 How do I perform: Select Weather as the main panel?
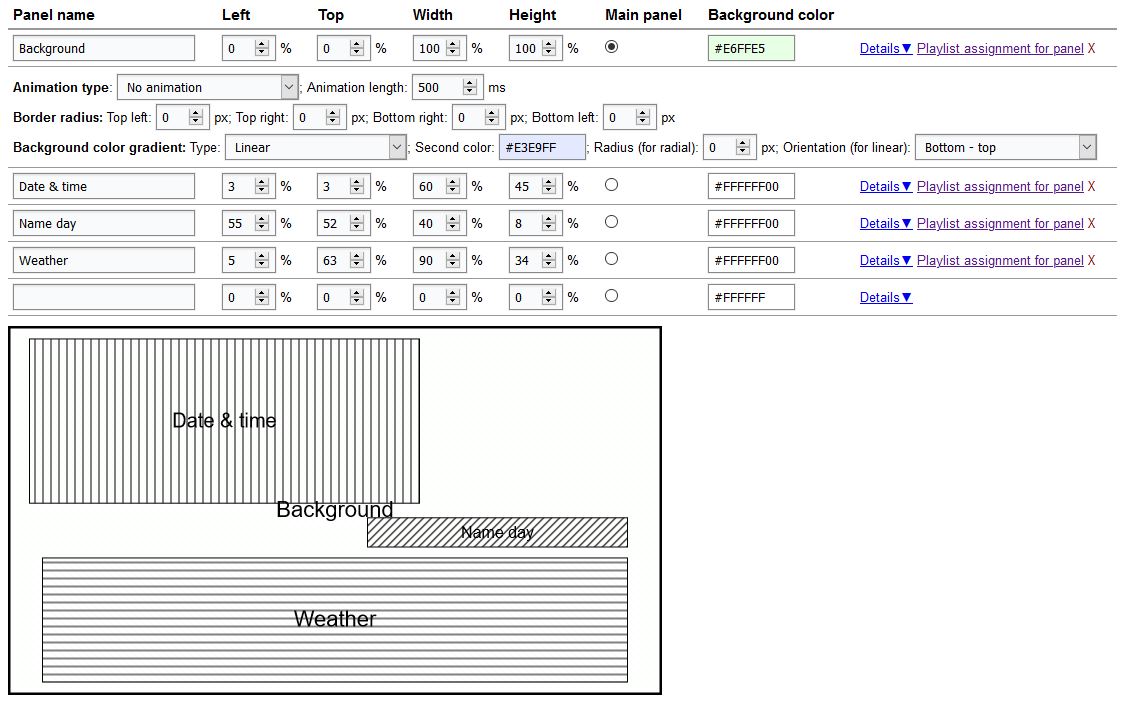tap(612, 259)
